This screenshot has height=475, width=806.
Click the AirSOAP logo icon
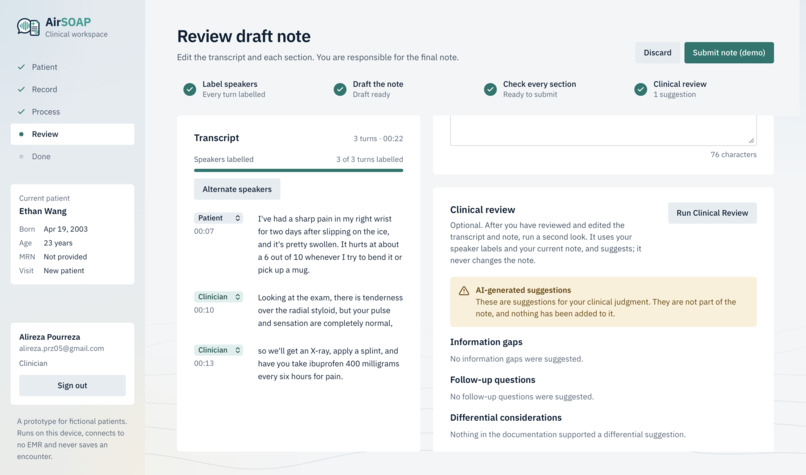(28, 27)
